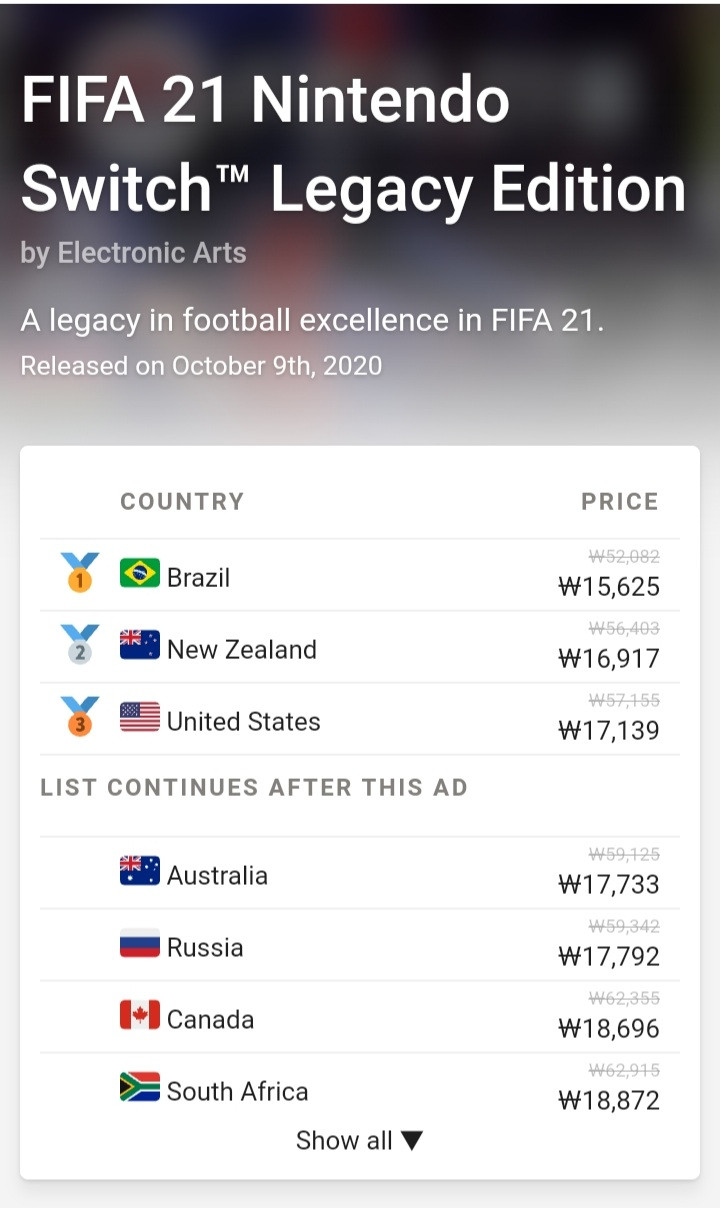
Task: Select the PRICE column header
Action: coord(620,501)
